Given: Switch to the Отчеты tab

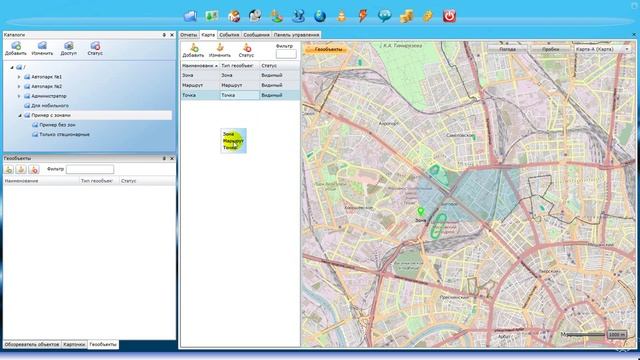Looking at the screenshot, I should [189, 35].
